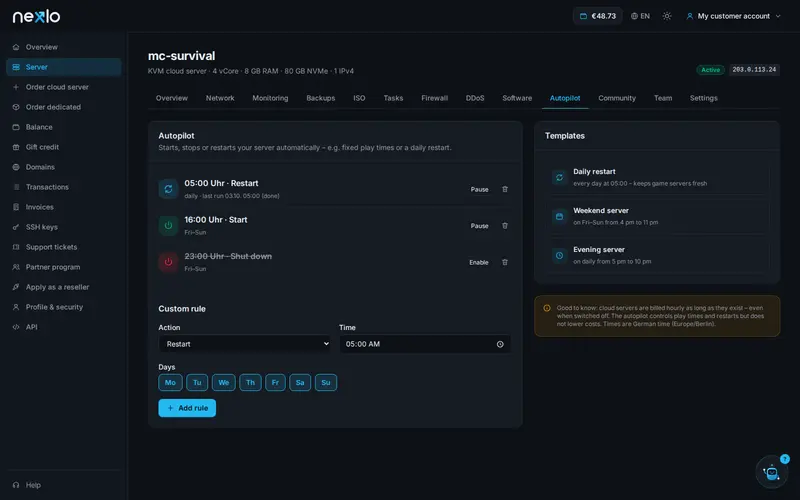Toggle Sa day button

point(300,383)
